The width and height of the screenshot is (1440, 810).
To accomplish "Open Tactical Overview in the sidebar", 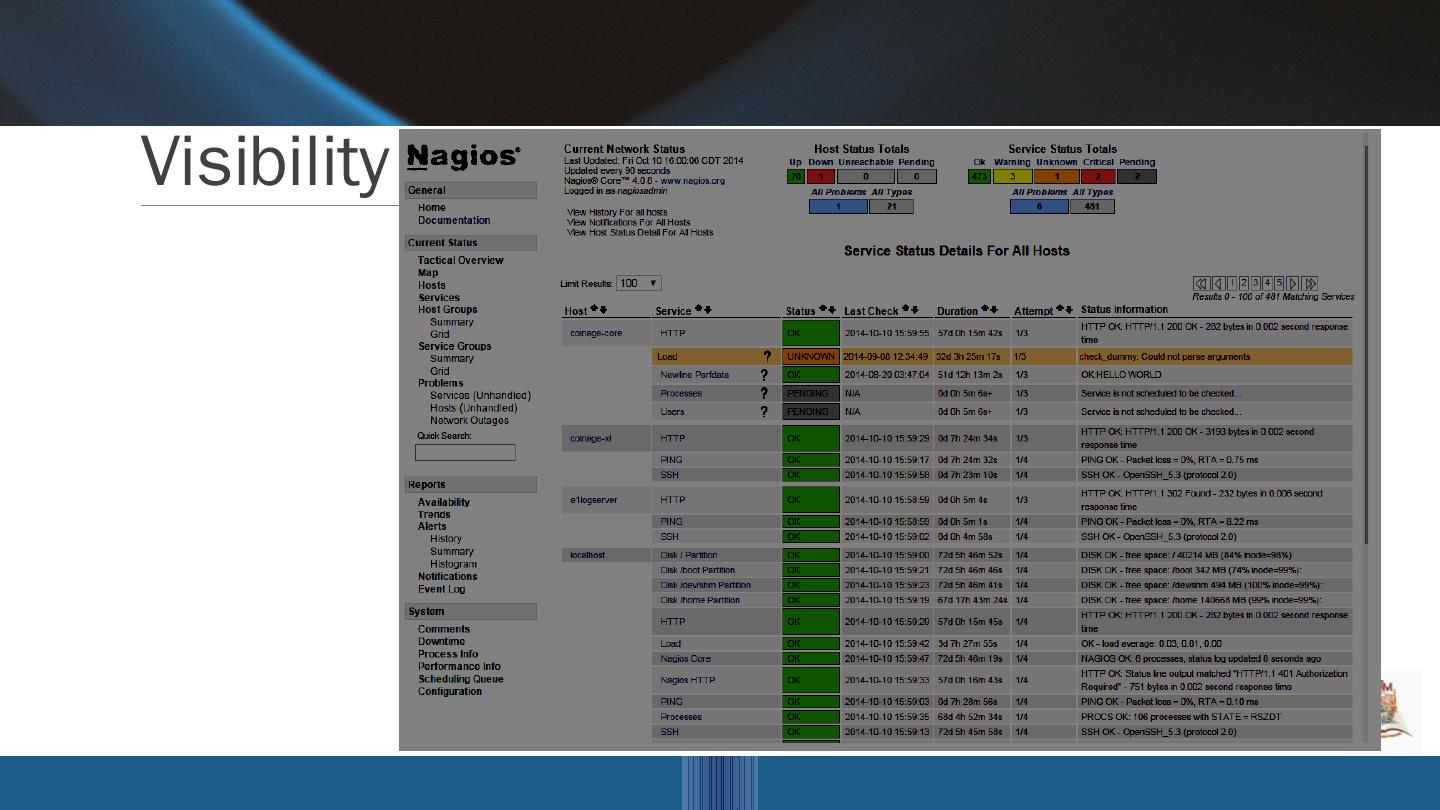I will coord(460,261).
